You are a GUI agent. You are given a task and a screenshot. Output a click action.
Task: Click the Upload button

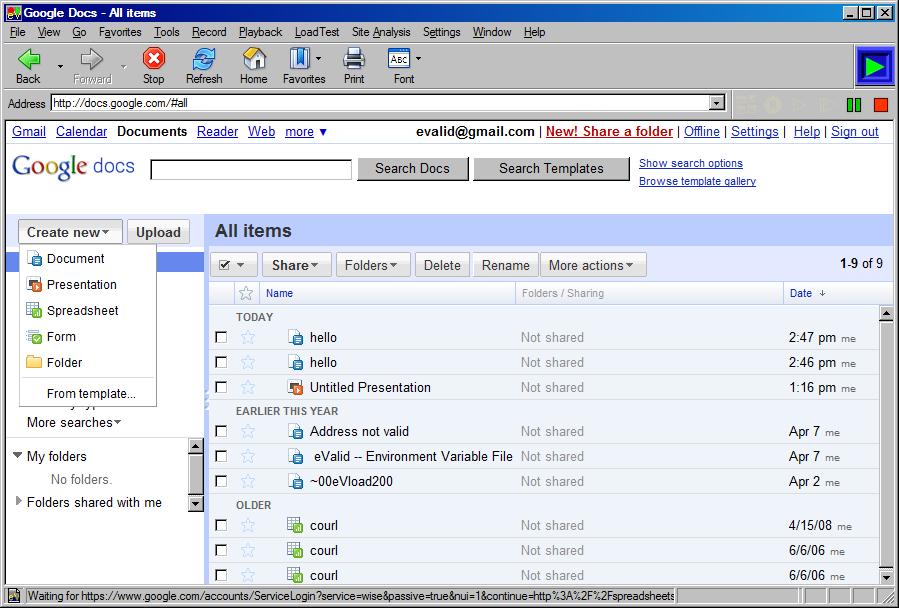pos(158,232)
